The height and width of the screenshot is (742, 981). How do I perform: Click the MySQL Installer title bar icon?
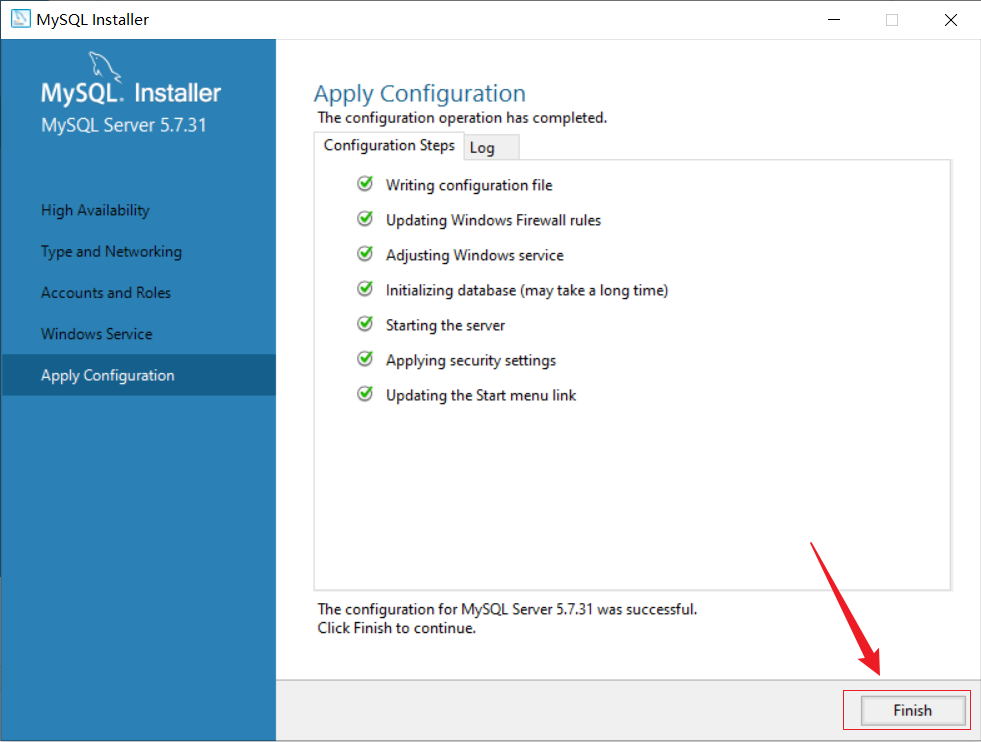coord(21,19)
